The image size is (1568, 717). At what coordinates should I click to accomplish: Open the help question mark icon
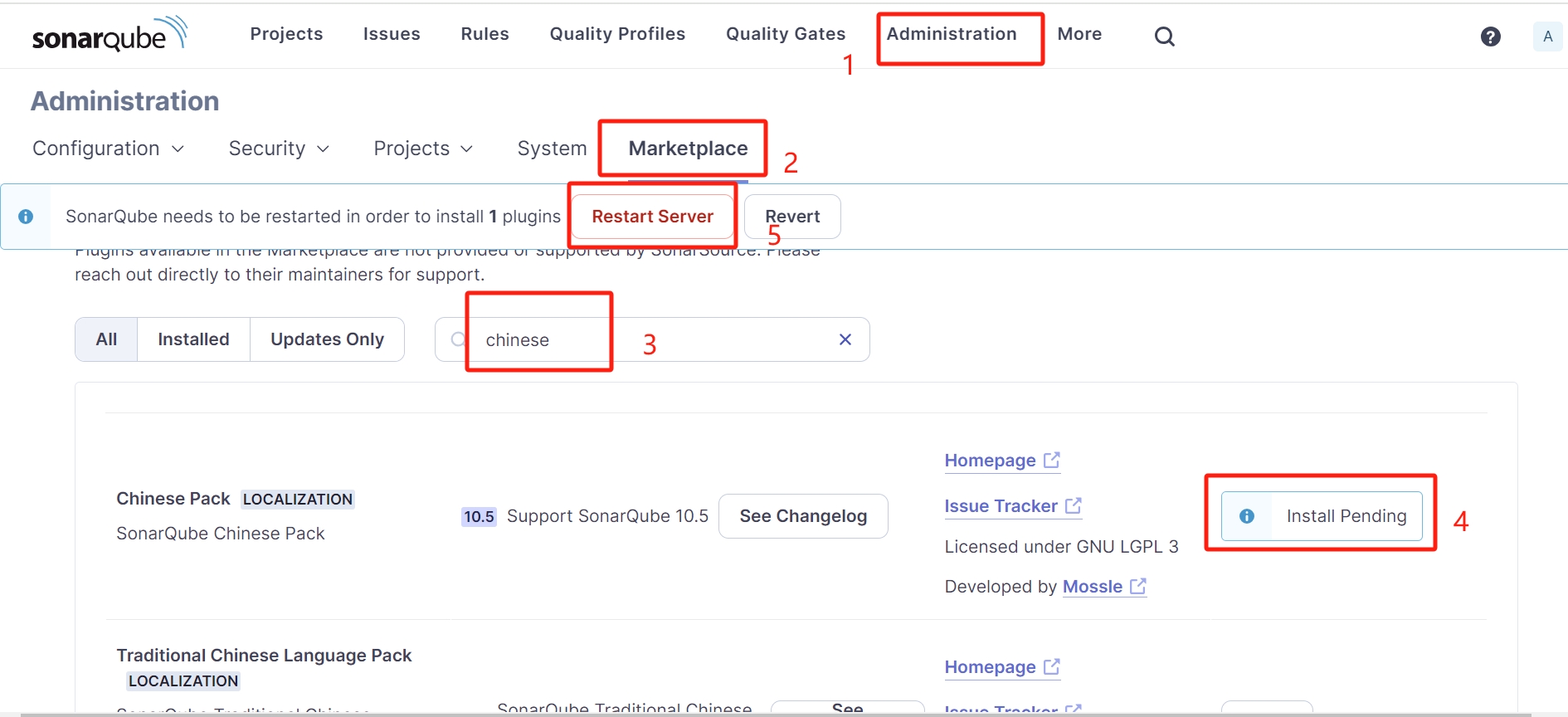click(1490, 37)
